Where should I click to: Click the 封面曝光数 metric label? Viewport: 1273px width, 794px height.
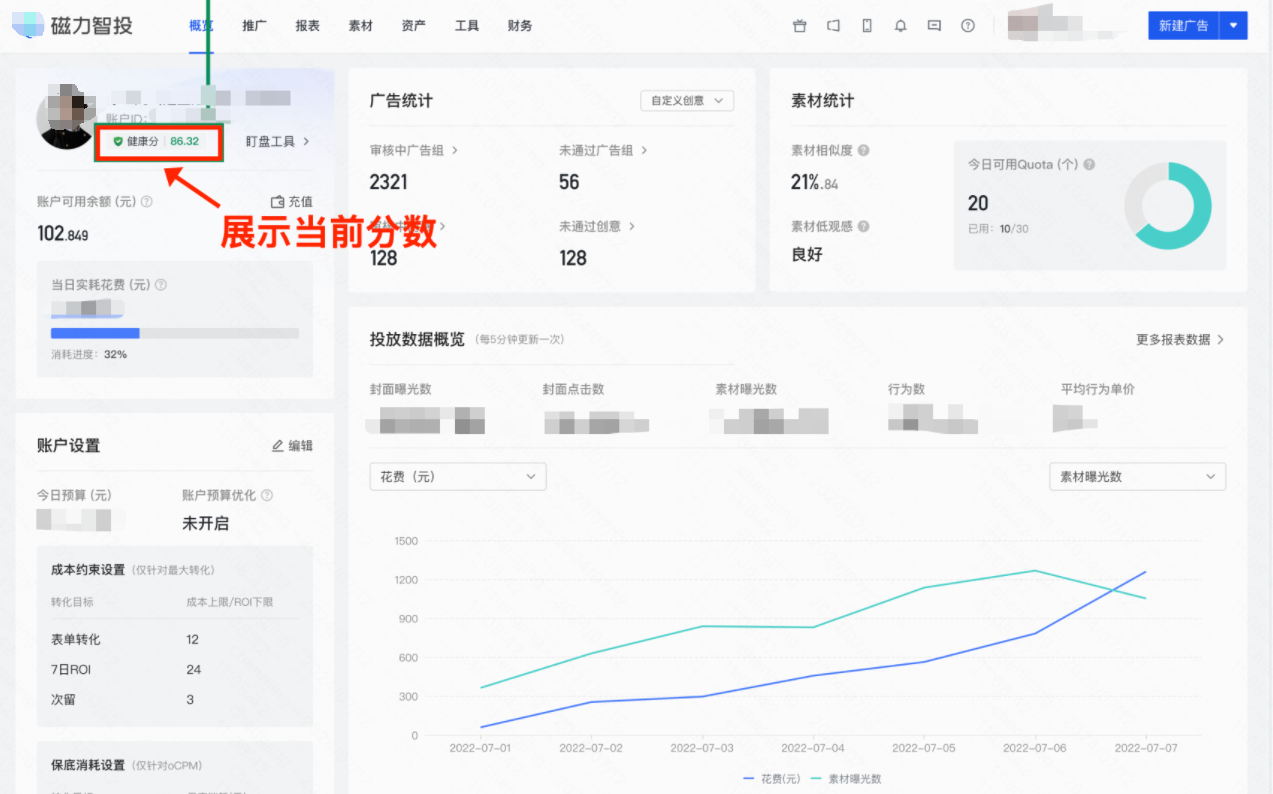(x=400, y=389)
